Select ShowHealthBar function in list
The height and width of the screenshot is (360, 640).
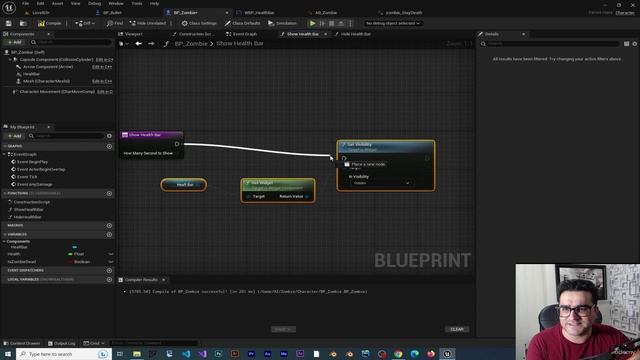(29, 209)
